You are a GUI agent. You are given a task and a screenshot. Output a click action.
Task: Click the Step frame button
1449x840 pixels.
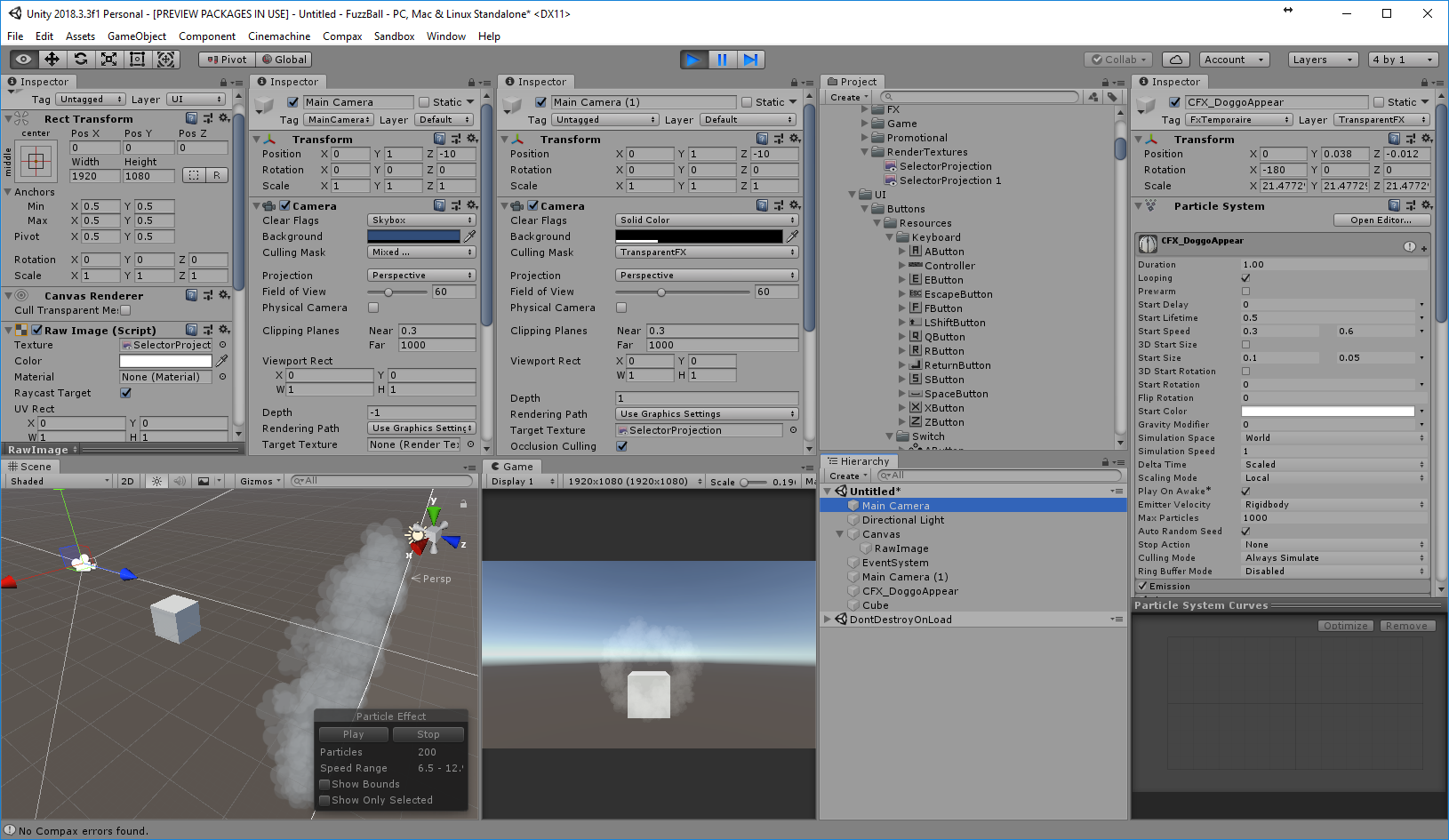pos(751,60)
